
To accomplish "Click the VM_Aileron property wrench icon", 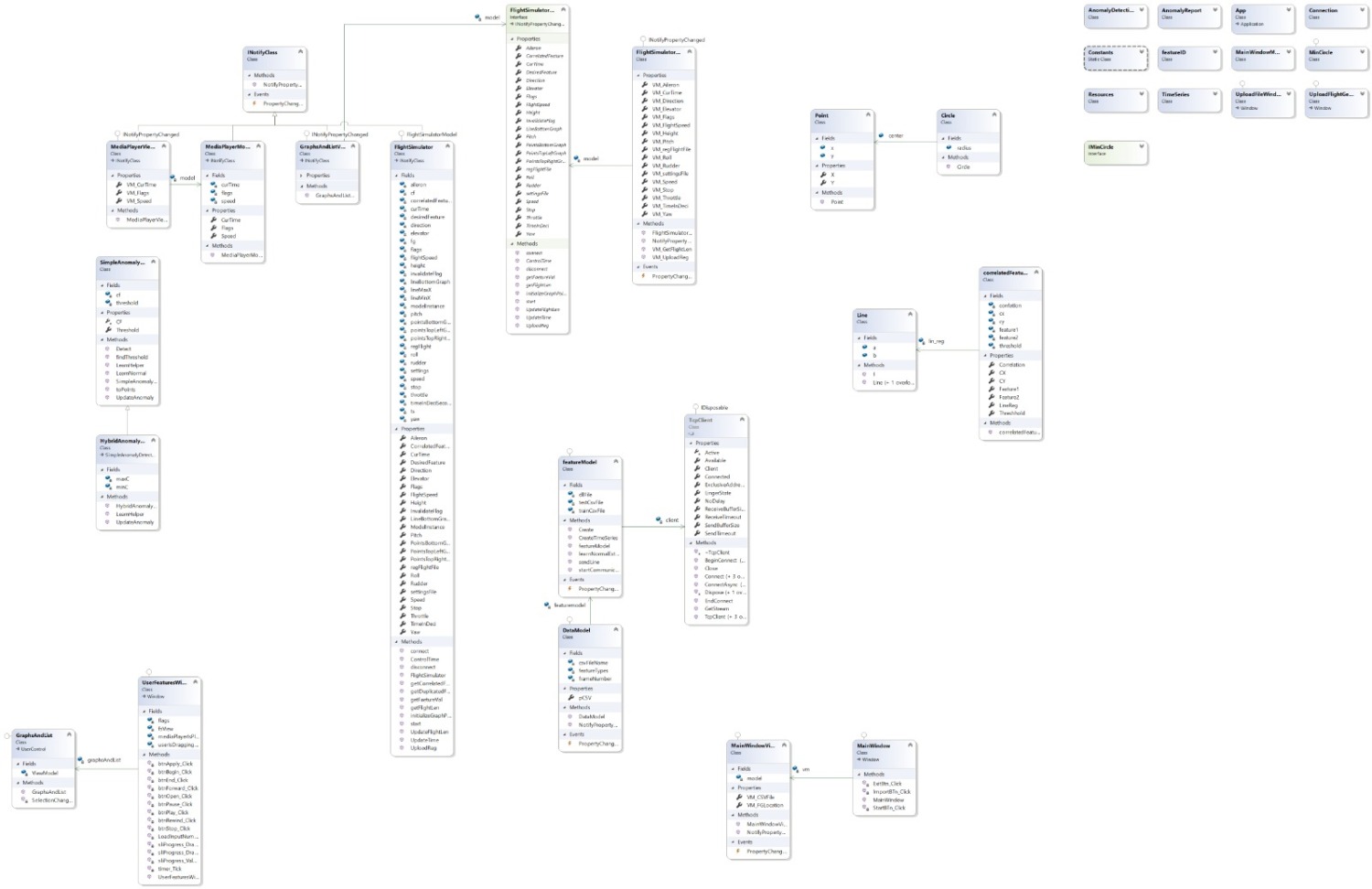I will [x=644, y=85].
